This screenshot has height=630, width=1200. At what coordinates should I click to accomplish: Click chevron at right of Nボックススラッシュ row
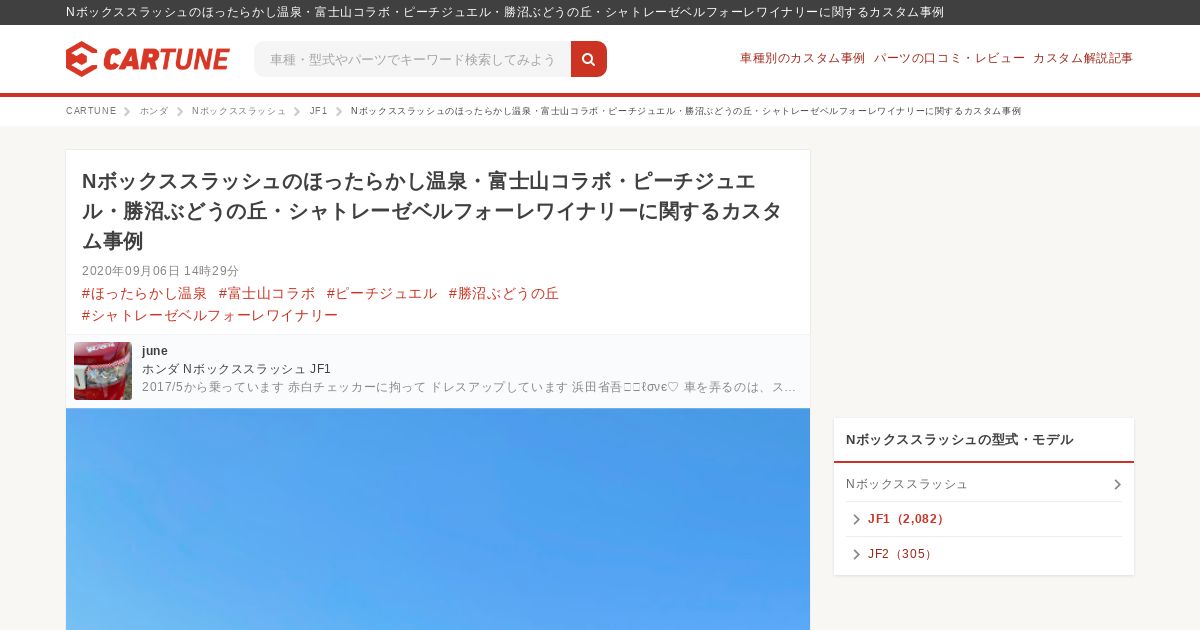(x=1117, y=484)
